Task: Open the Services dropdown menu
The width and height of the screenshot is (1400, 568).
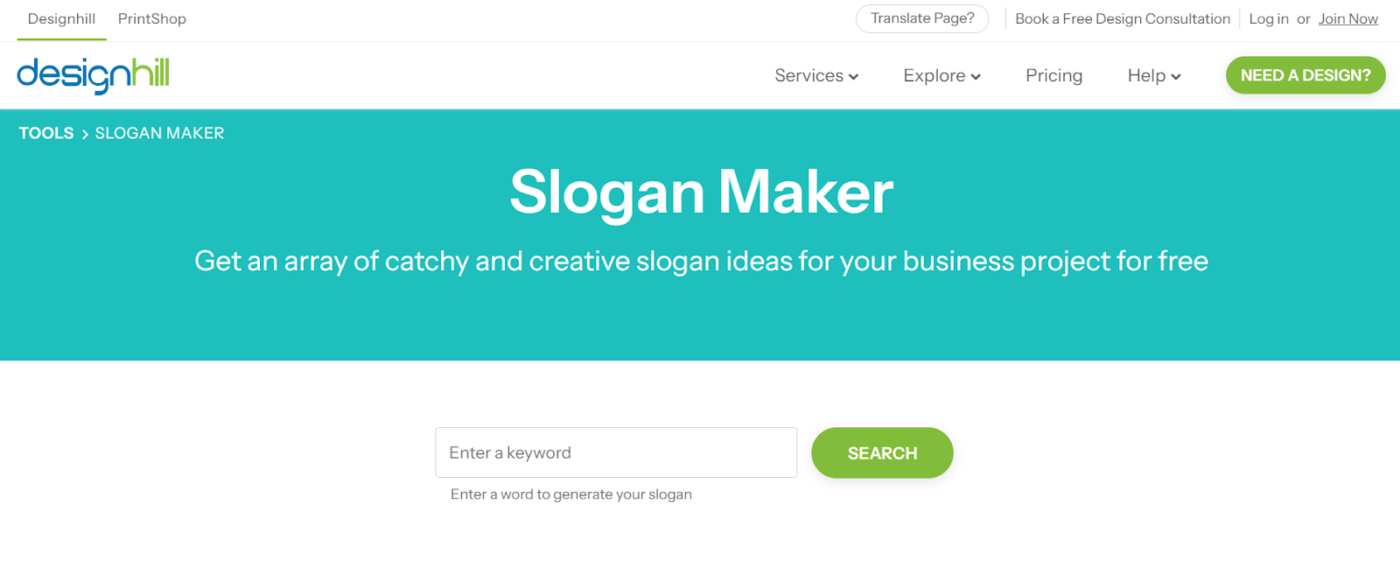Action: point(816,76)
